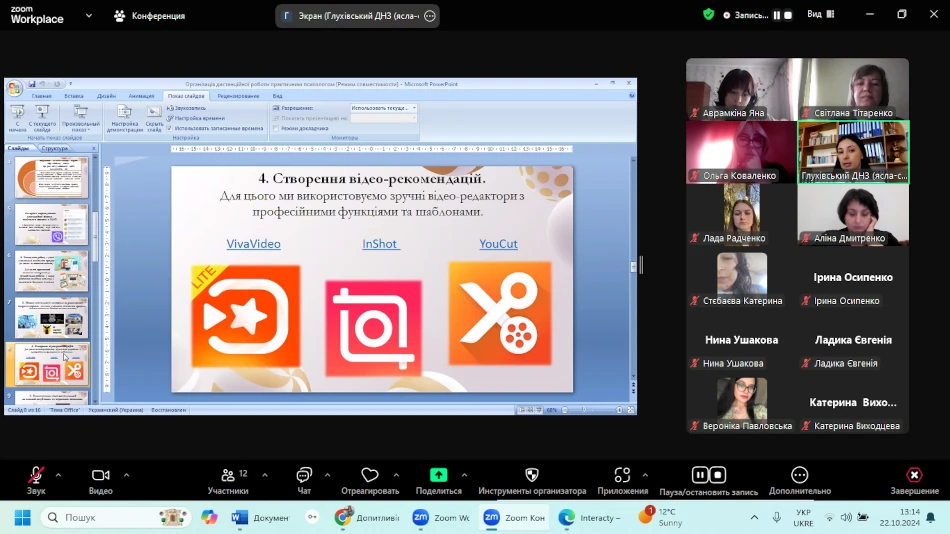Click the PowerPoint Office button
Viewport: 950px width, 534px height.
pos(14,88)
